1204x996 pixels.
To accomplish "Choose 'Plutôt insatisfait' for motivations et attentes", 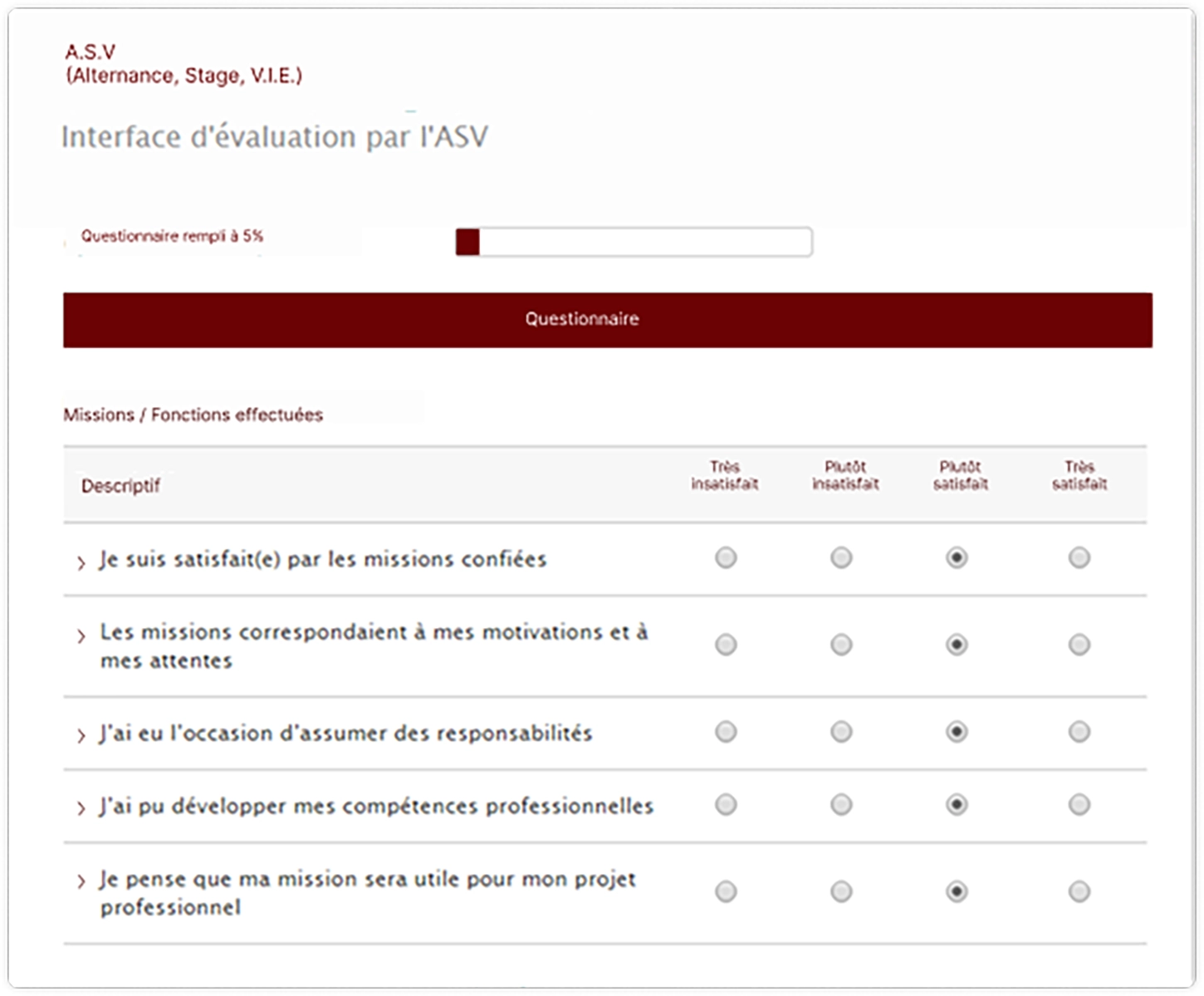I will [x=841, y=645].
